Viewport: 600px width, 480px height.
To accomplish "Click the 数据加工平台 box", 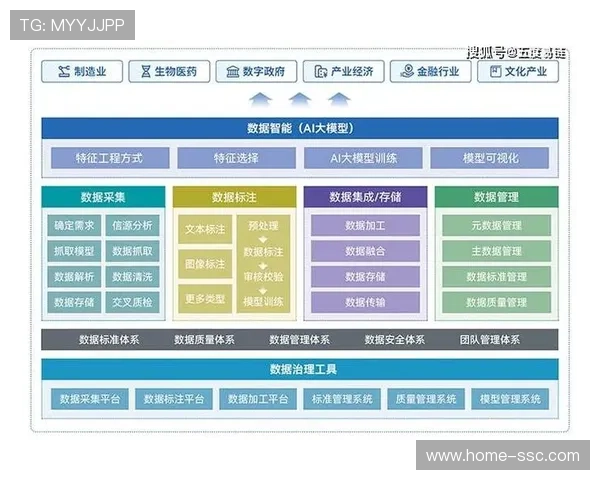I will point(258,399).
